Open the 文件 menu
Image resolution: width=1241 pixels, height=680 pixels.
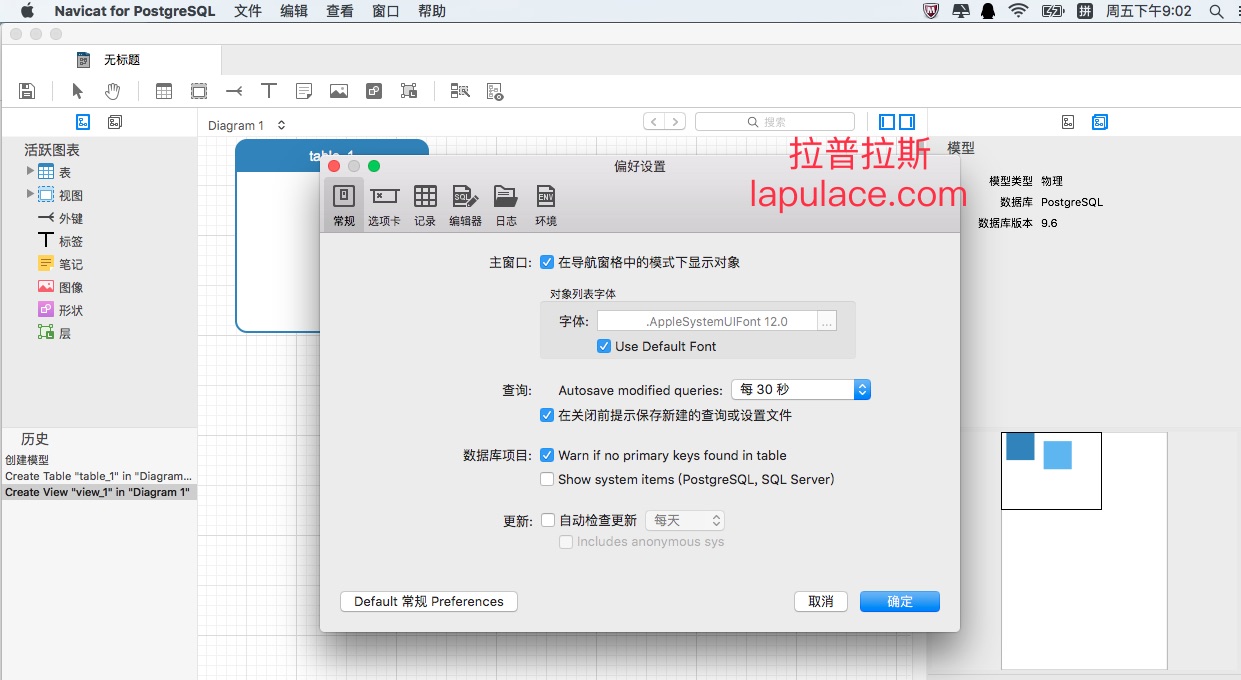click(x=248, y=11)
